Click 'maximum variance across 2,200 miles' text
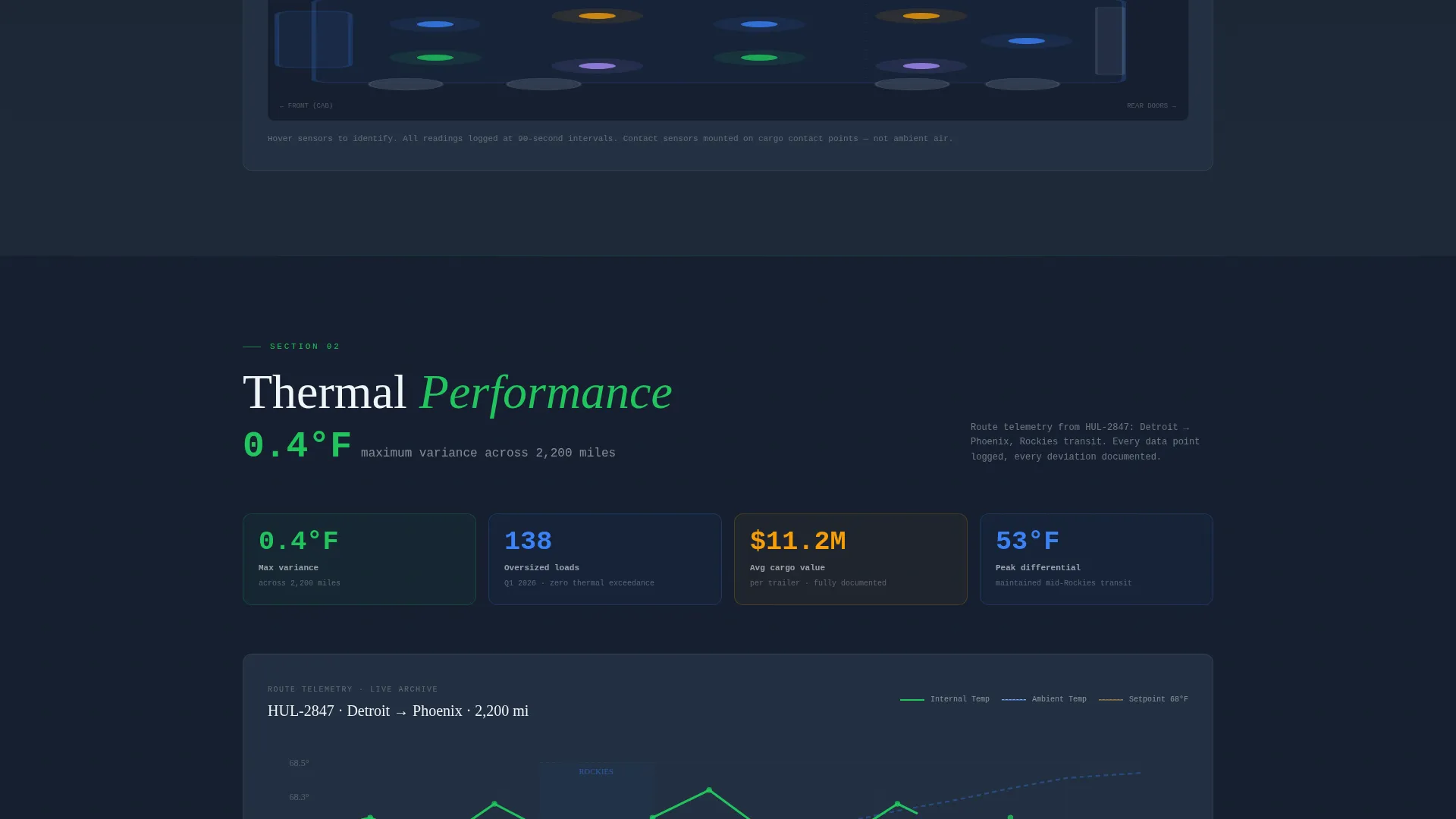 point(488,453)
